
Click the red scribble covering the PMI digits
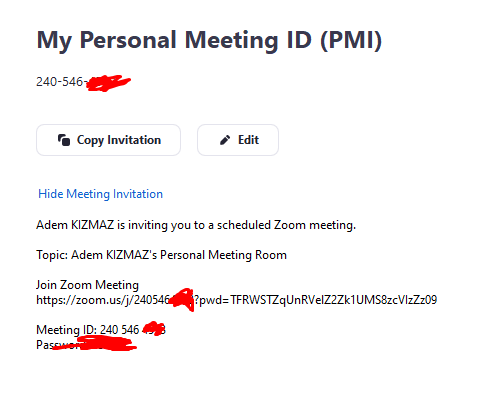click(x=108, y=83)
